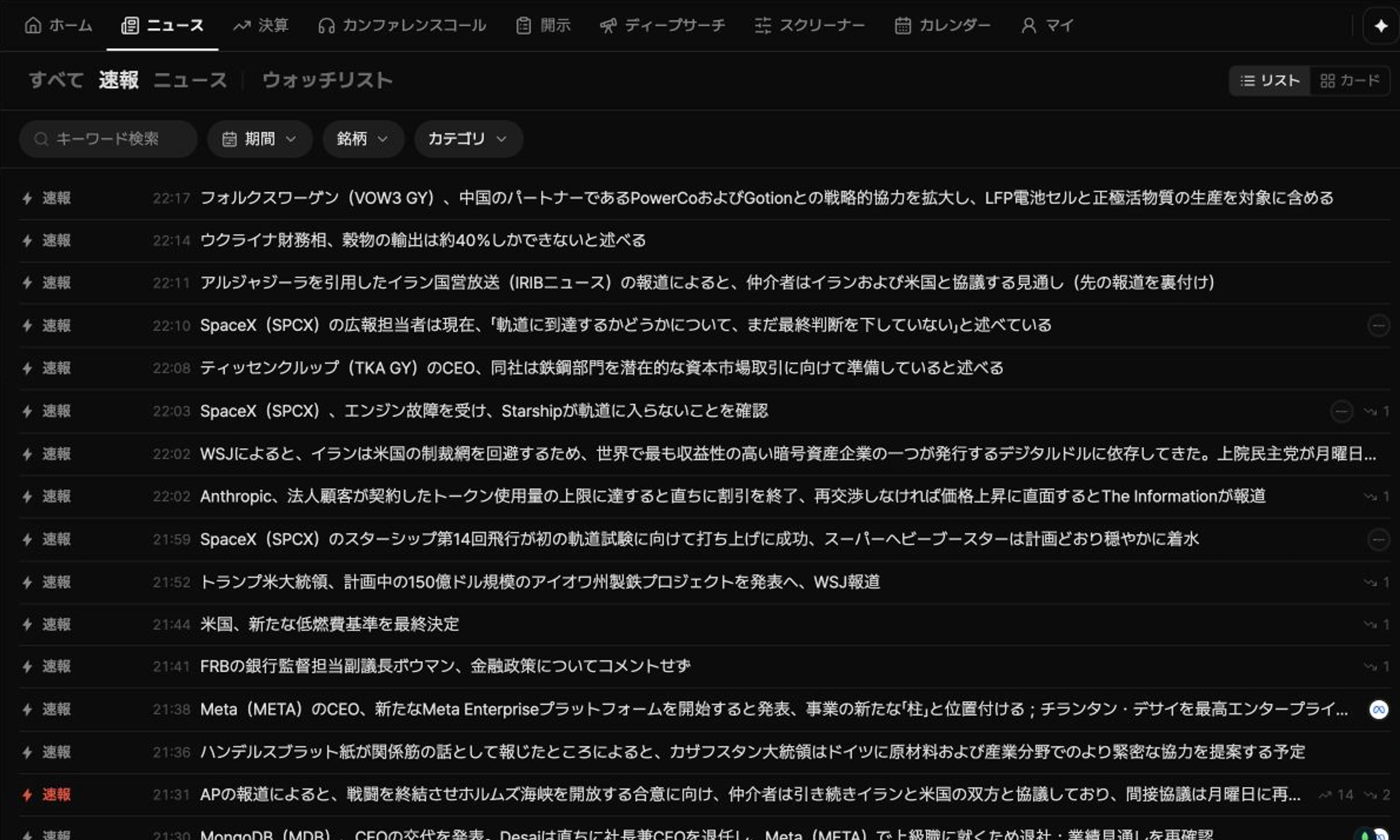Viewport: 1400px width, 840px height.
Task: Click the circle icon on the 21:59 SpaceX row
Action: tap(1379, 539)
